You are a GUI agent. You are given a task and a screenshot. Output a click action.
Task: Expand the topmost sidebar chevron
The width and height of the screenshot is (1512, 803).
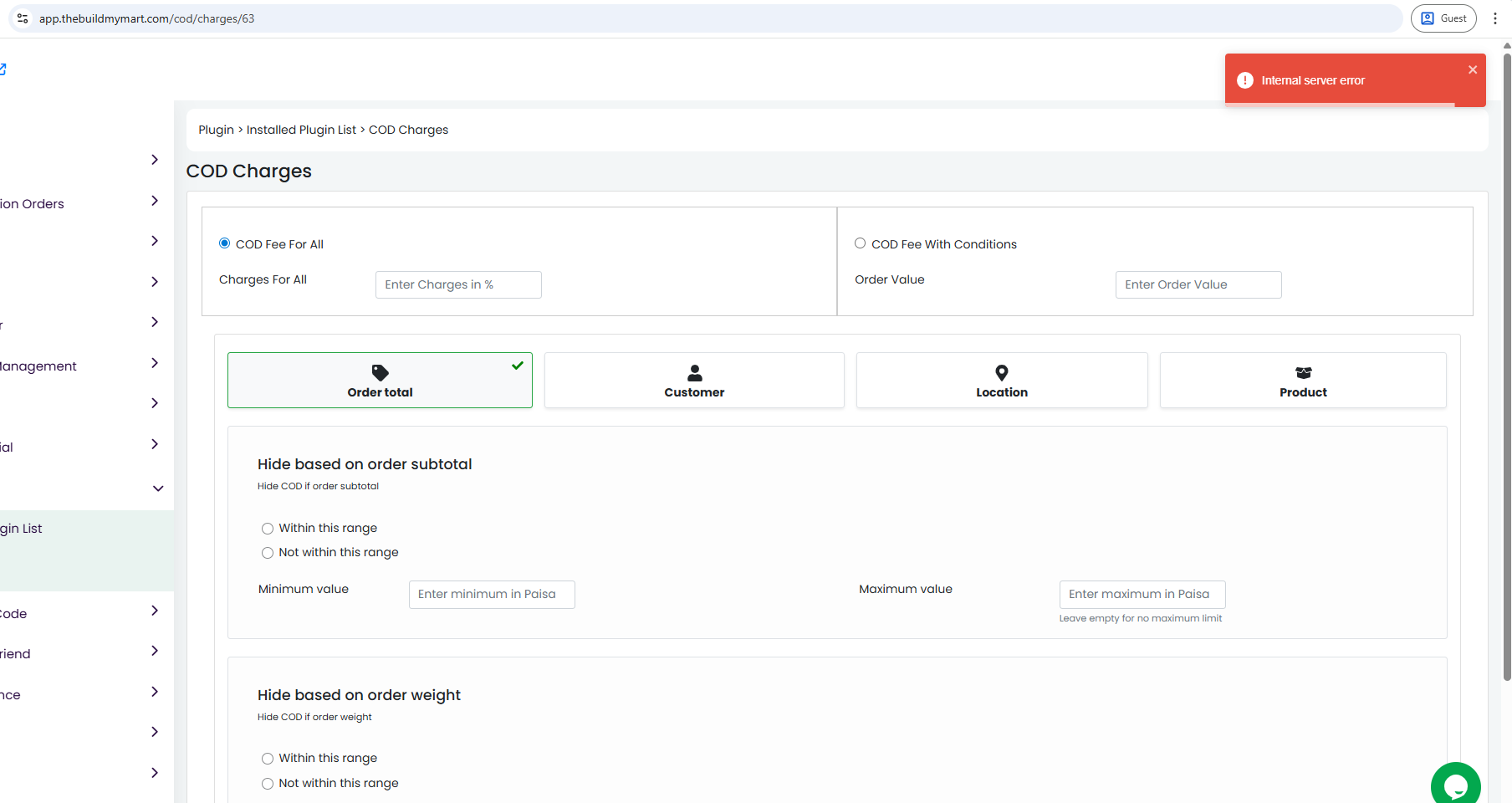coord(155,160)
